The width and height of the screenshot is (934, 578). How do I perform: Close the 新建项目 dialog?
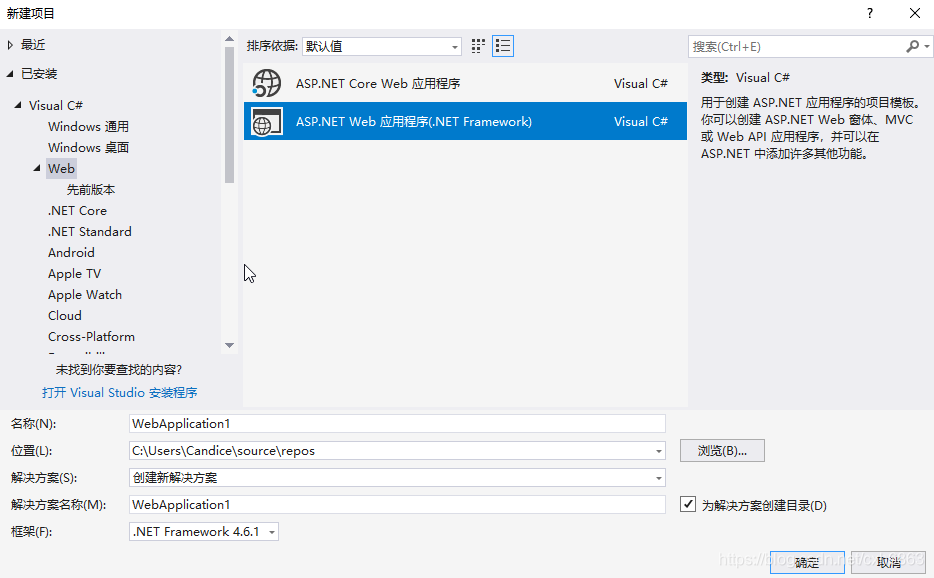tap(915, 13)
